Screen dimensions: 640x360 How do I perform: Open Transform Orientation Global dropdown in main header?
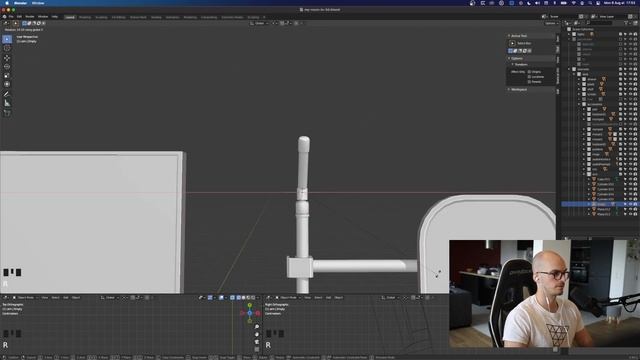pos(260,23)
